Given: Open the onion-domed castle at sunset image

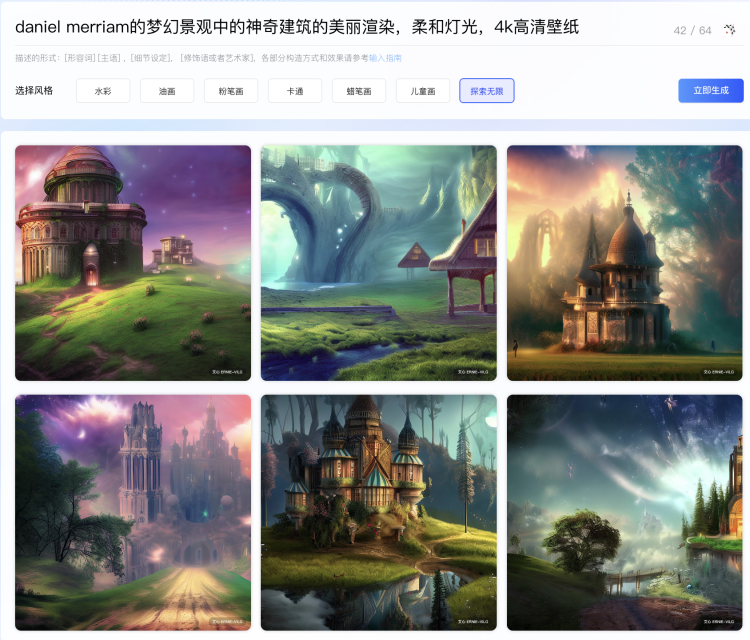Looking at the screenshot, I should (x=625, y=262).
